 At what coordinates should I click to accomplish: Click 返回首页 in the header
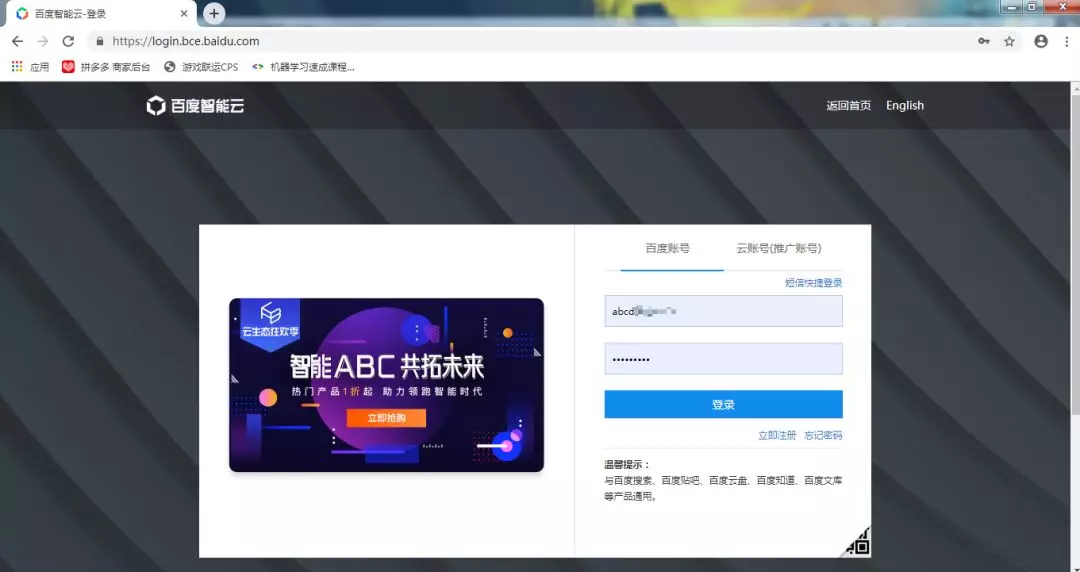(849, 105)
